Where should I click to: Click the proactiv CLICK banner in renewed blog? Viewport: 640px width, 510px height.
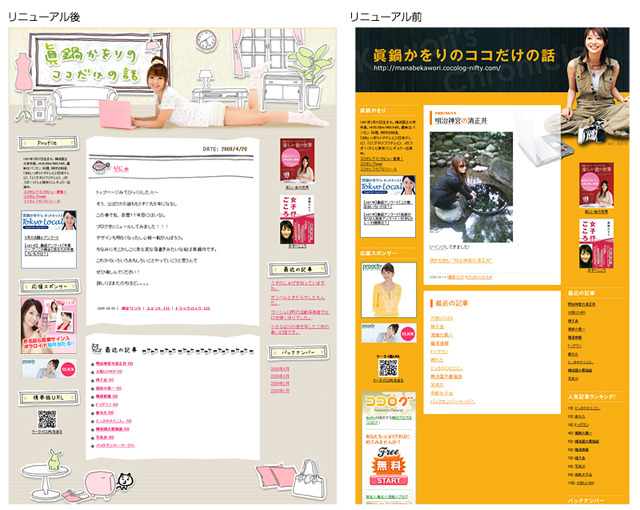(49, 368)
